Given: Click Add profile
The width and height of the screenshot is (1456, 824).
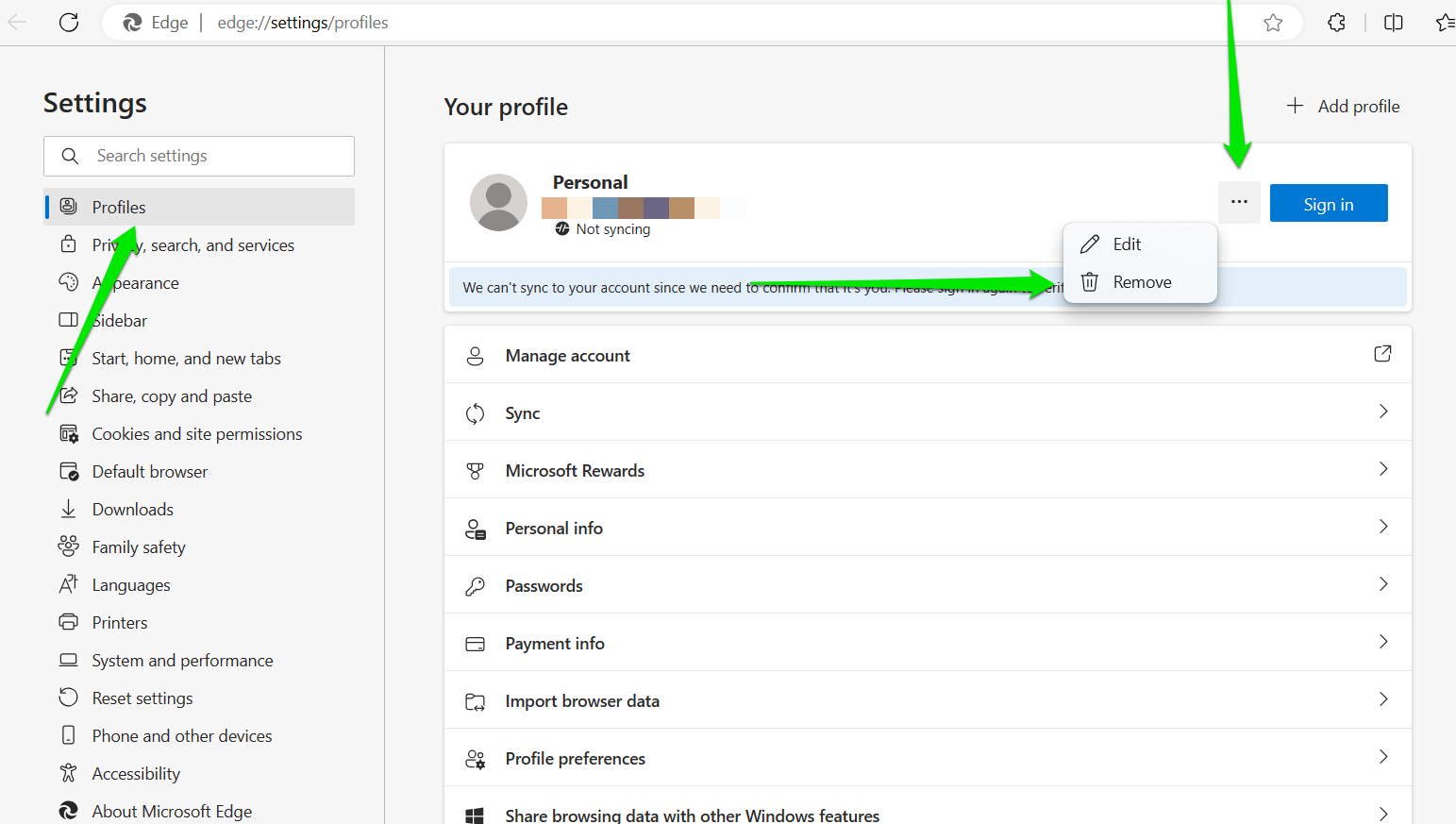Looking at the screenshot, I should coord(1343,106).
